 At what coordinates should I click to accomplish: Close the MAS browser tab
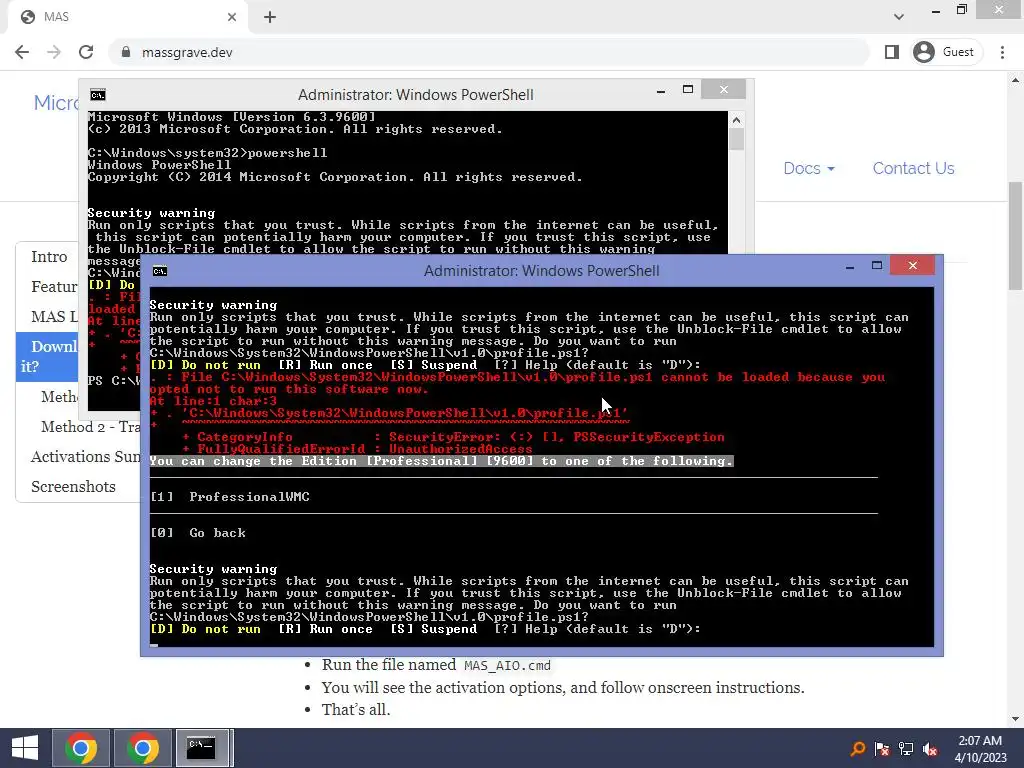[232, 17]
